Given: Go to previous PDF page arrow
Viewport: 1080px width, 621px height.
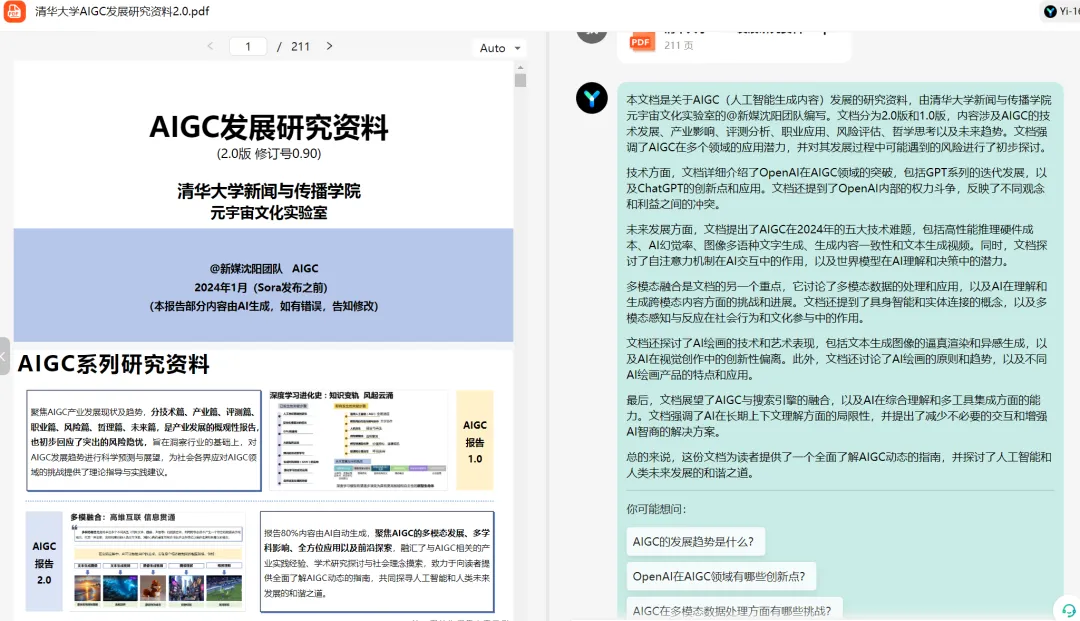Looking at the screenshot, I should click(210, 46).
